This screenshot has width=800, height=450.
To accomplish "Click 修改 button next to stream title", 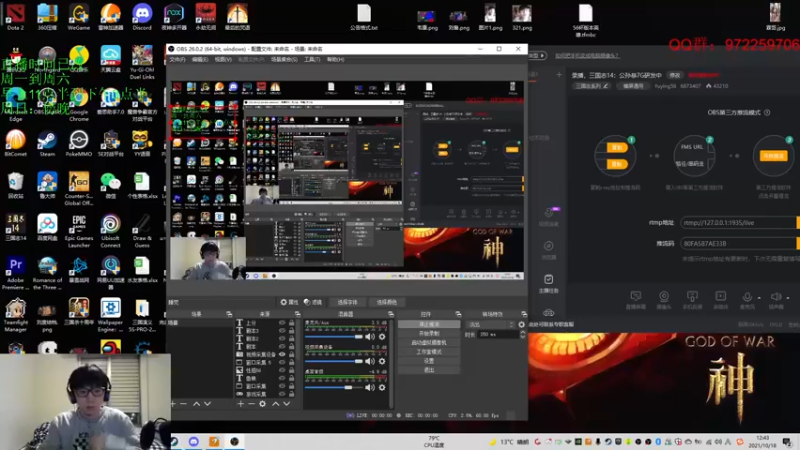I will pos(675,75).
